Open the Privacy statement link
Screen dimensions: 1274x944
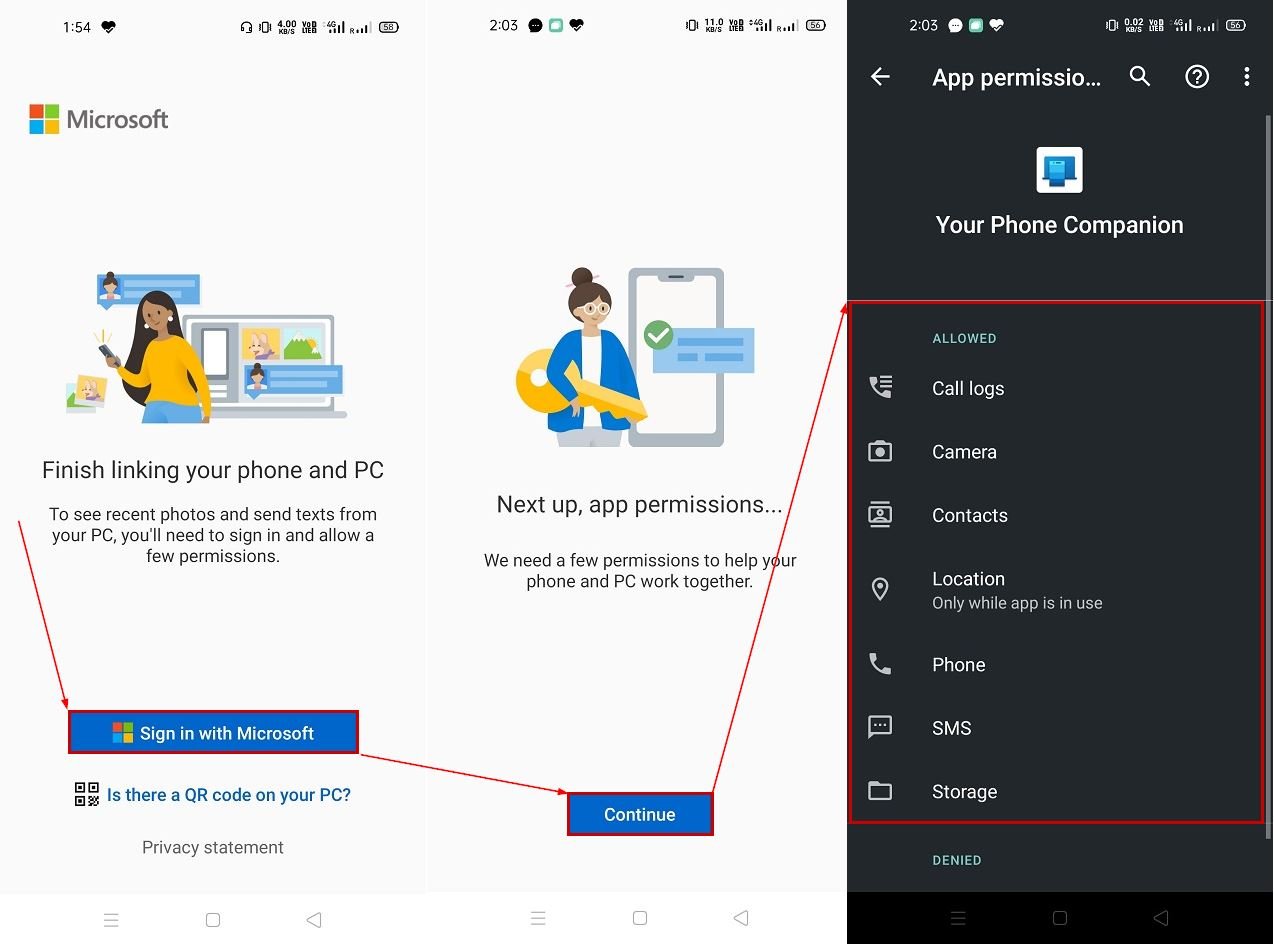[212, 847]
